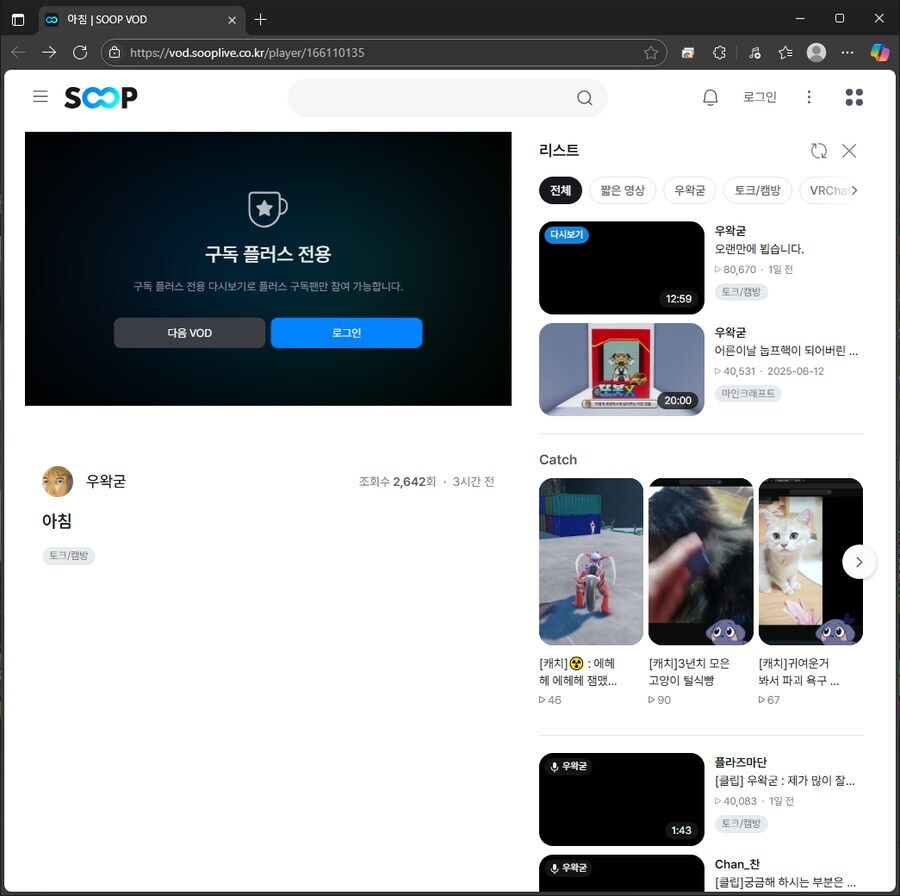
Task: Open [캐치]3년치 모은 고양이 털식빵 title
Action: point(689,672)
